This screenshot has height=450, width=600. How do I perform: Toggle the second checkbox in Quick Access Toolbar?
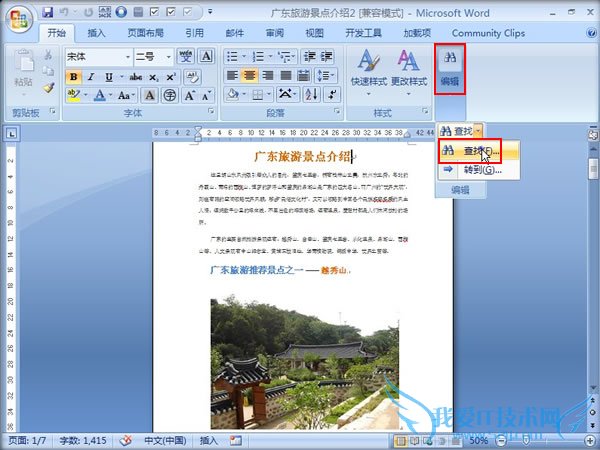pos(171,12)
